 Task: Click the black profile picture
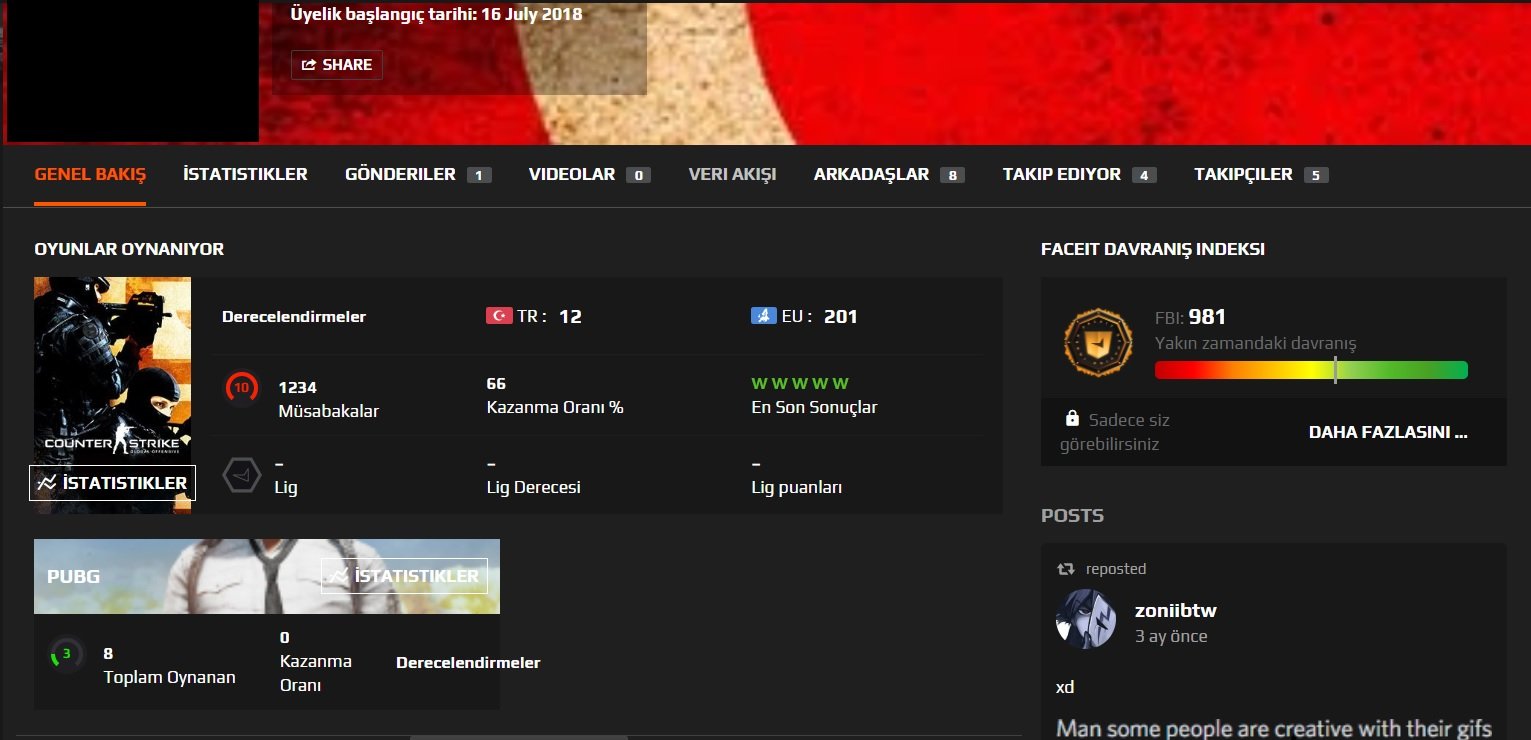click(x=132, y=71)
